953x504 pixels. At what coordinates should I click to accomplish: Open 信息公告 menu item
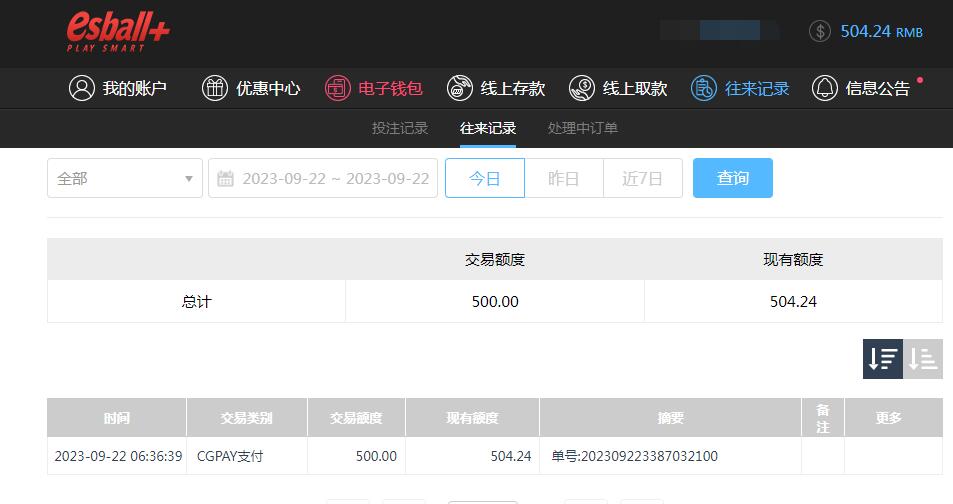pos(861,88)
